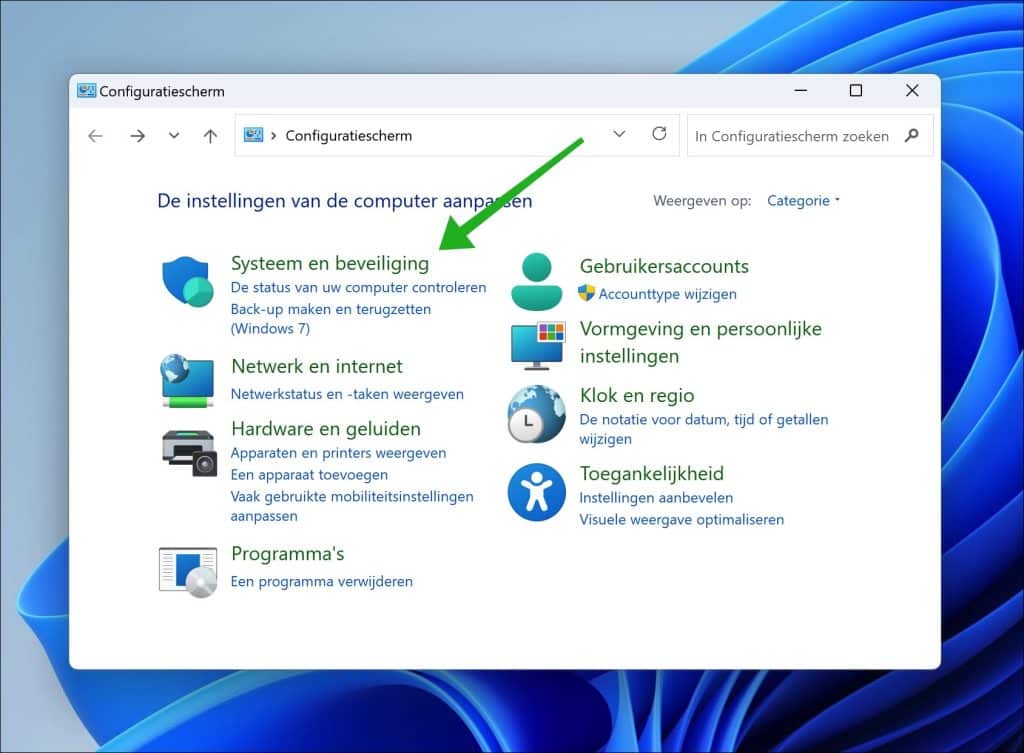Navigate up one level with the up arrow
Screen dimensions: 1024x753
(210, 136)
